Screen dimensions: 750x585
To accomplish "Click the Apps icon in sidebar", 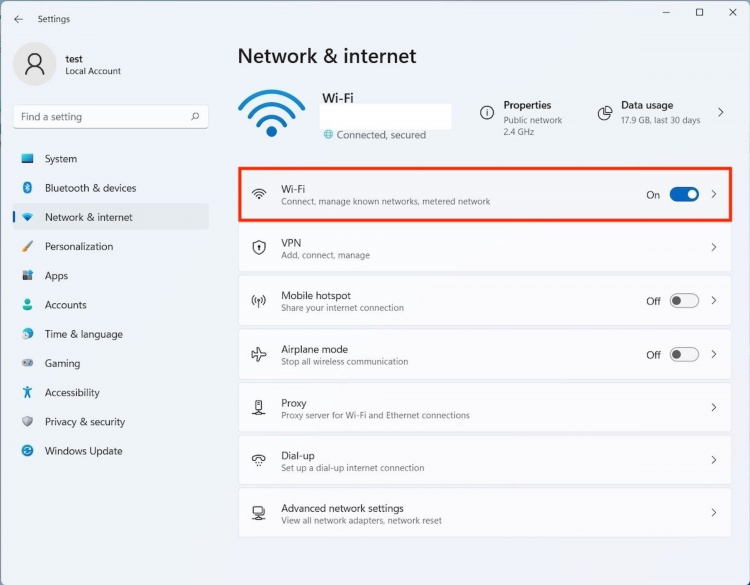I will 27,275.
